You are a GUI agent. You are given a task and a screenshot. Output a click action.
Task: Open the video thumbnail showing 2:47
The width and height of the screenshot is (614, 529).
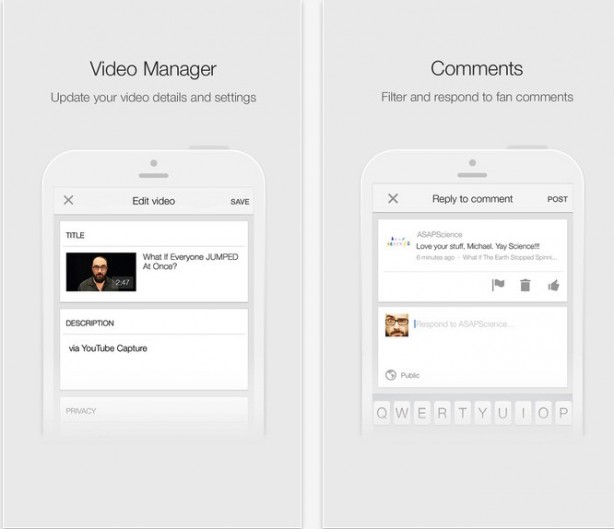coord(100,270)
